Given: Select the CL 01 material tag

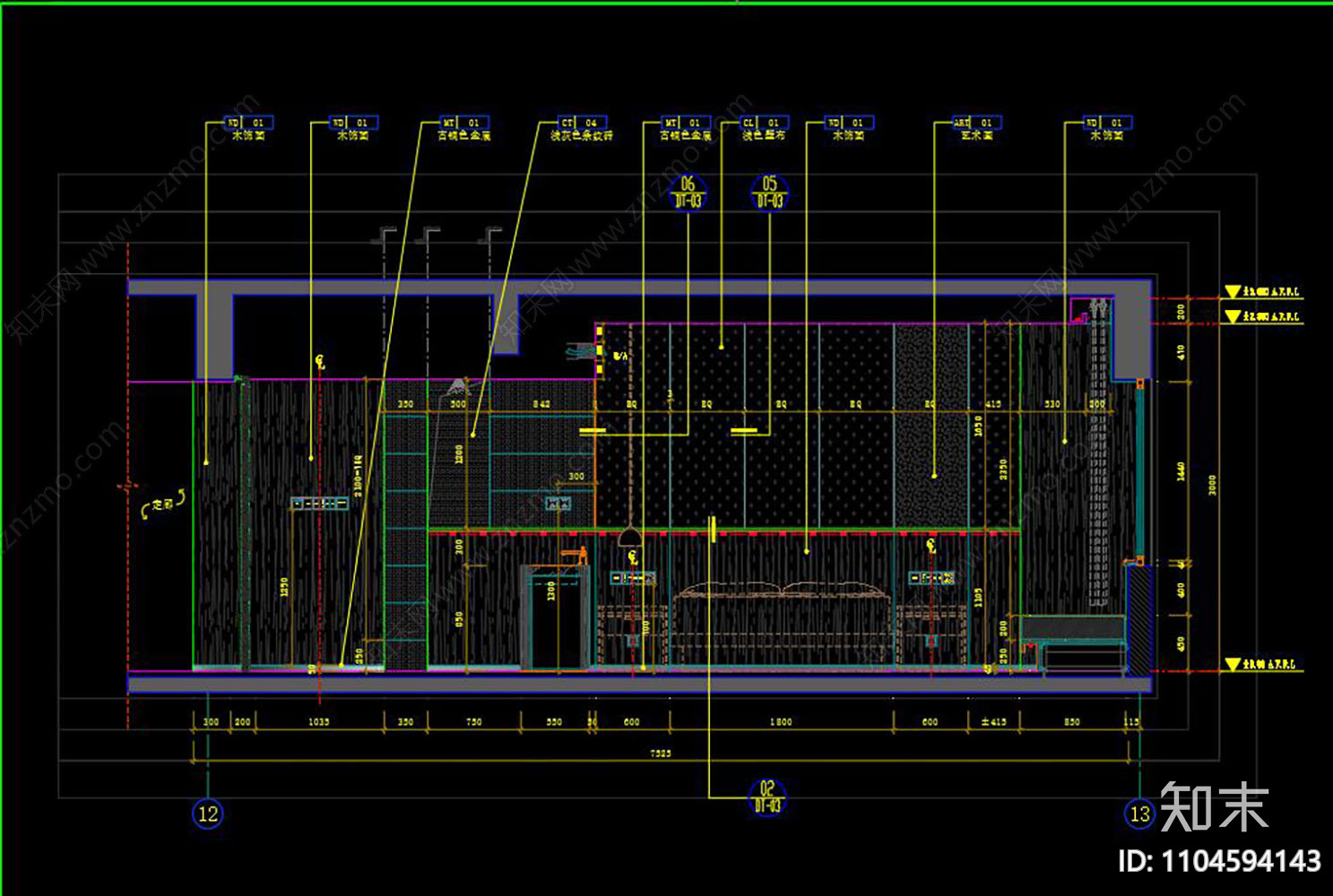Looking at the screenshot, I should click(x=764, y=123).
